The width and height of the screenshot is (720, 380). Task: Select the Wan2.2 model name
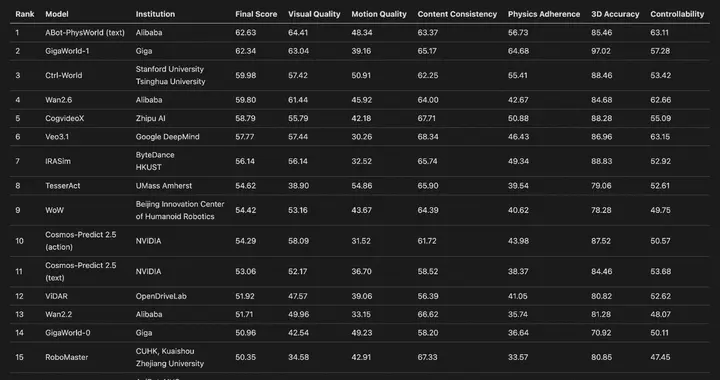[x=58, y=314]
